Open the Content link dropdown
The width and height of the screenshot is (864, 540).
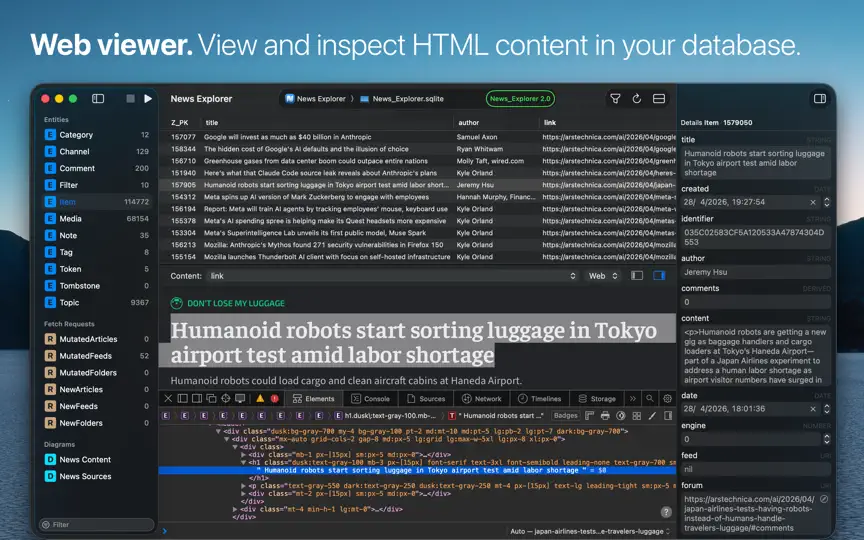393,276
